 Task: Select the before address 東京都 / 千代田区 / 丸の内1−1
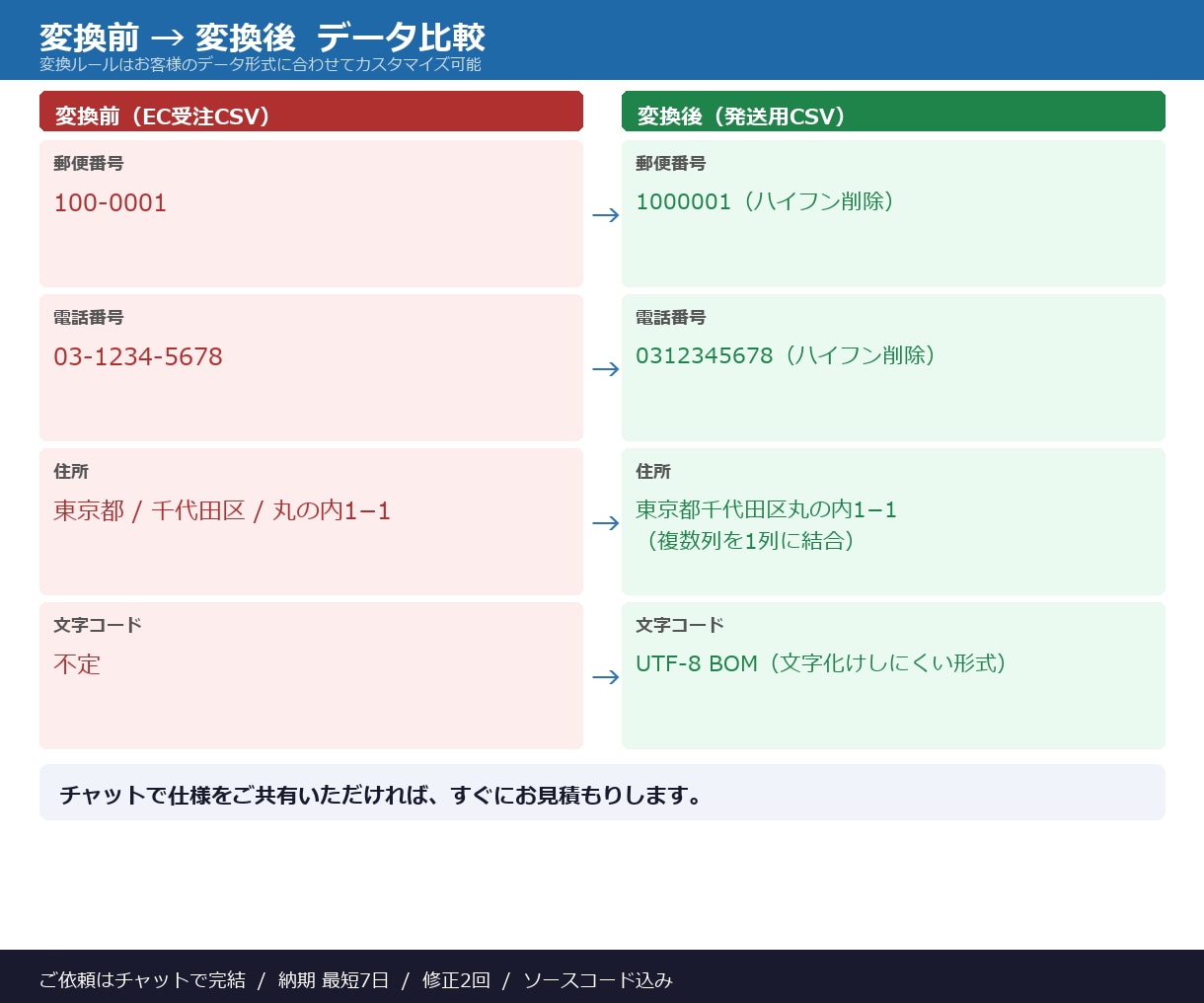[222, 511]
